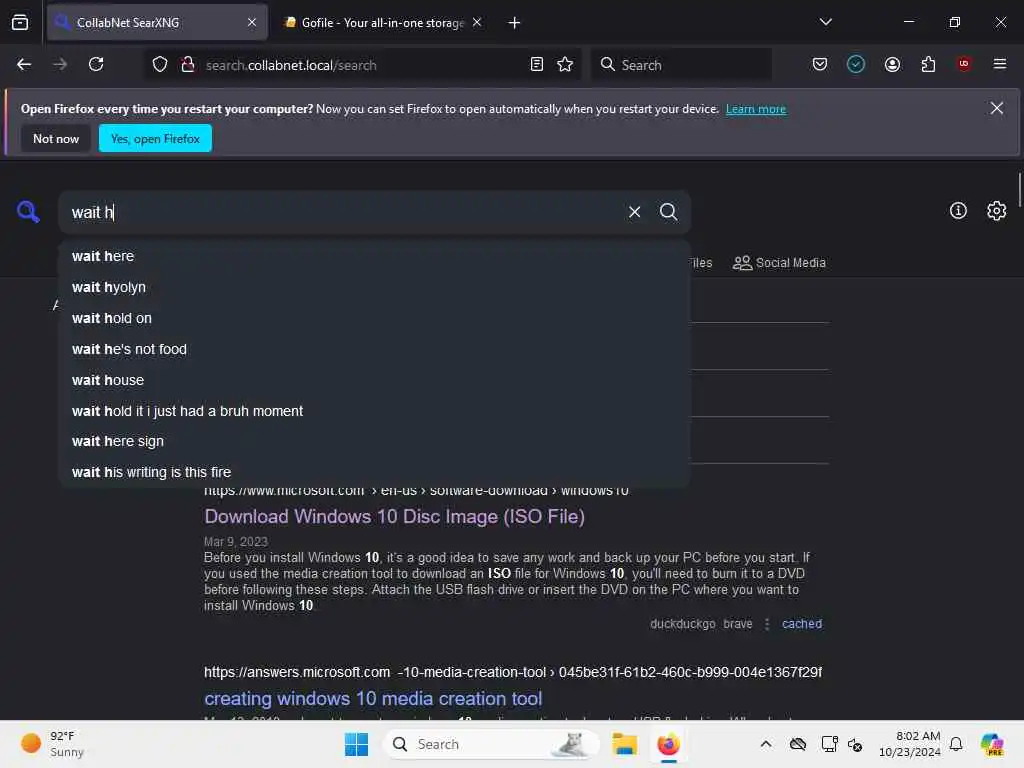
Task: Click the weather widget showing 92°F
Action: coord(52,744)
